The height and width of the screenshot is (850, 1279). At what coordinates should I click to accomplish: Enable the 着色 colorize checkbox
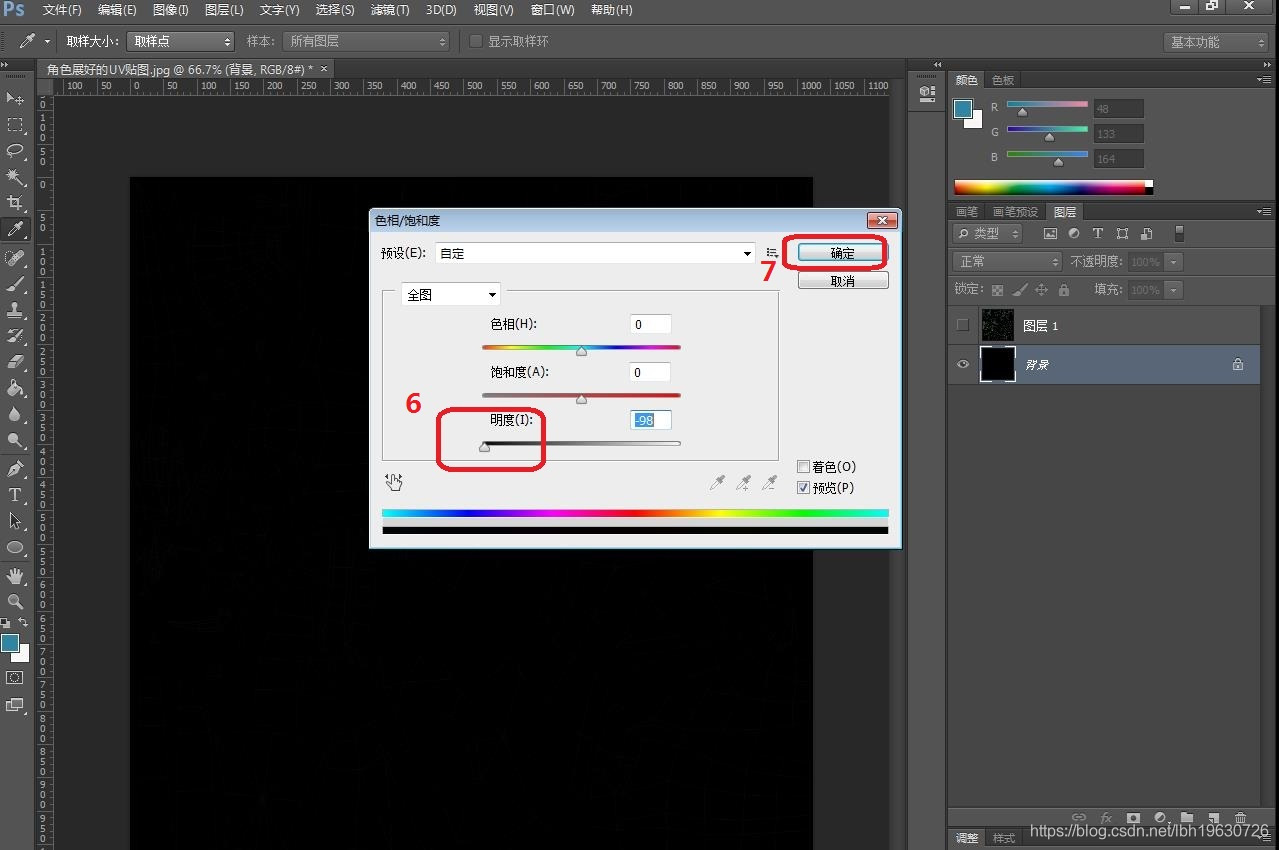(803, 467)
